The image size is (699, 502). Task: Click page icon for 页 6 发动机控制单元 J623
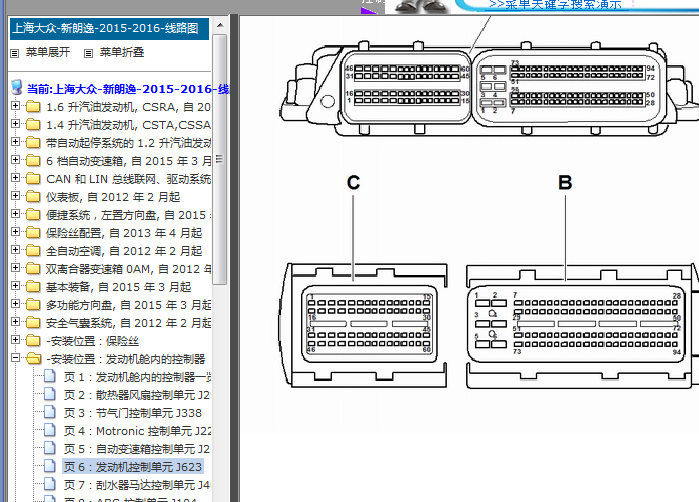tap(49, 466)
